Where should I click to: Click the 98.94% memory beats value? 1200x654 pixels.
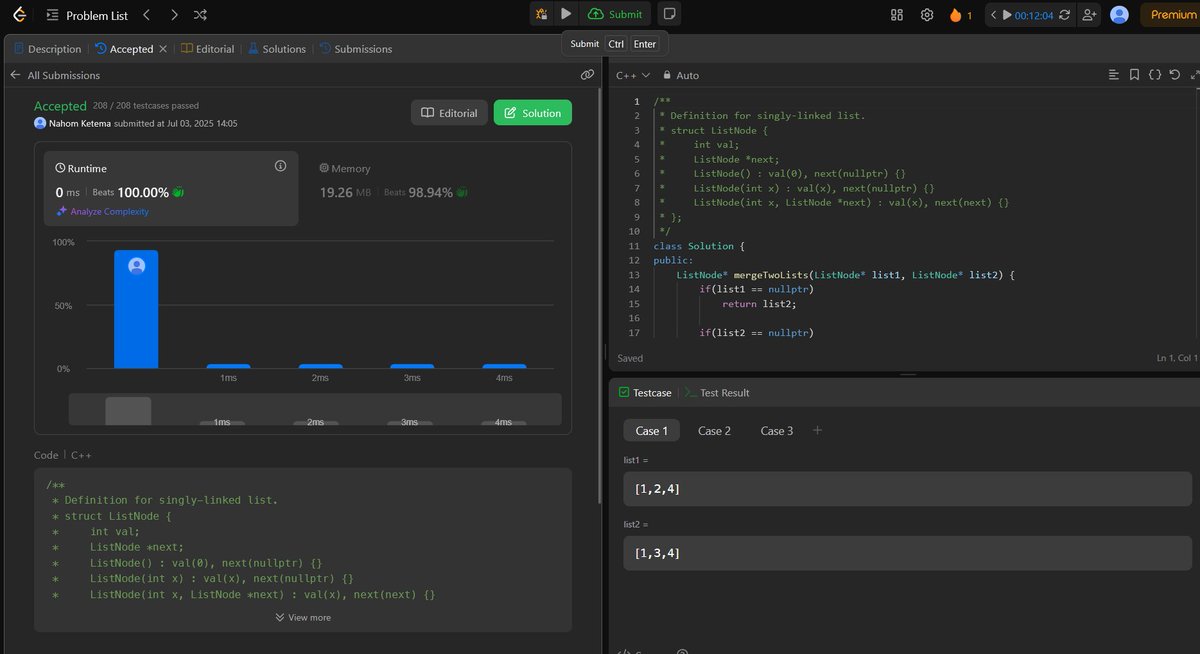point(431,192)
